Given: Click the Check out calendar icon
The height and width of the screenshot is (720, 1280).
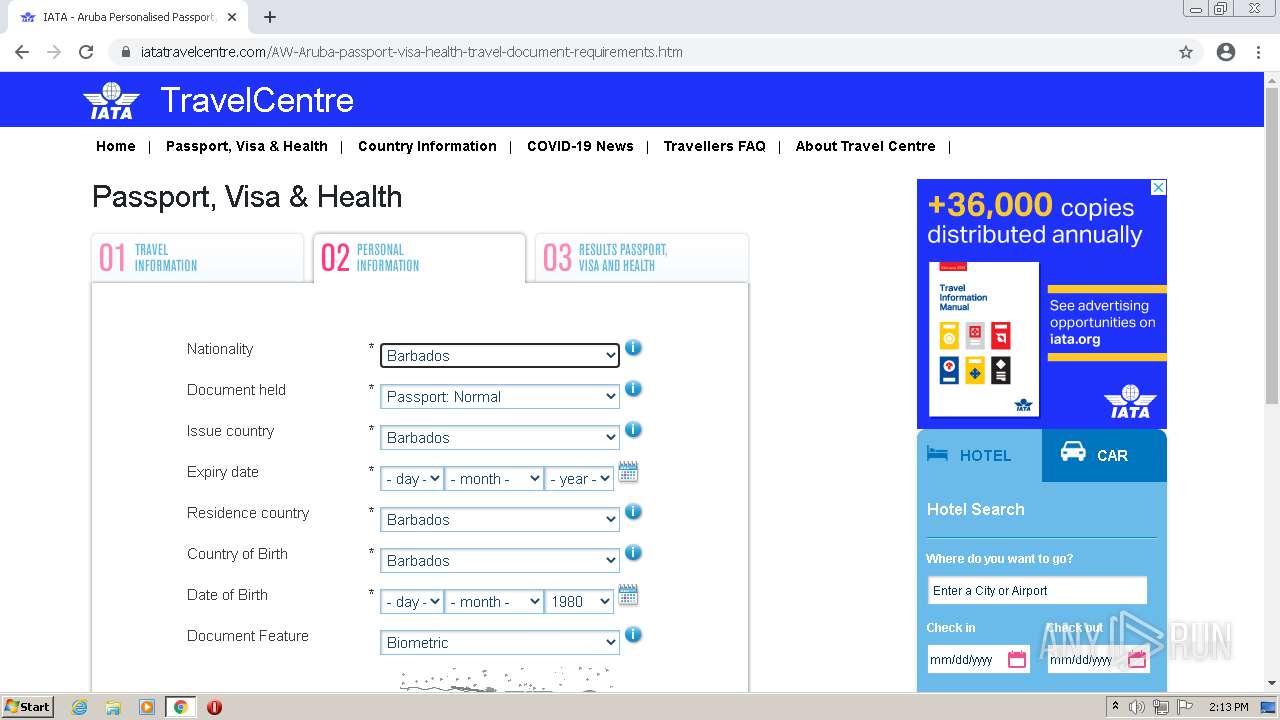Looking at the screenshot, I should click(x=1137, y=659).
